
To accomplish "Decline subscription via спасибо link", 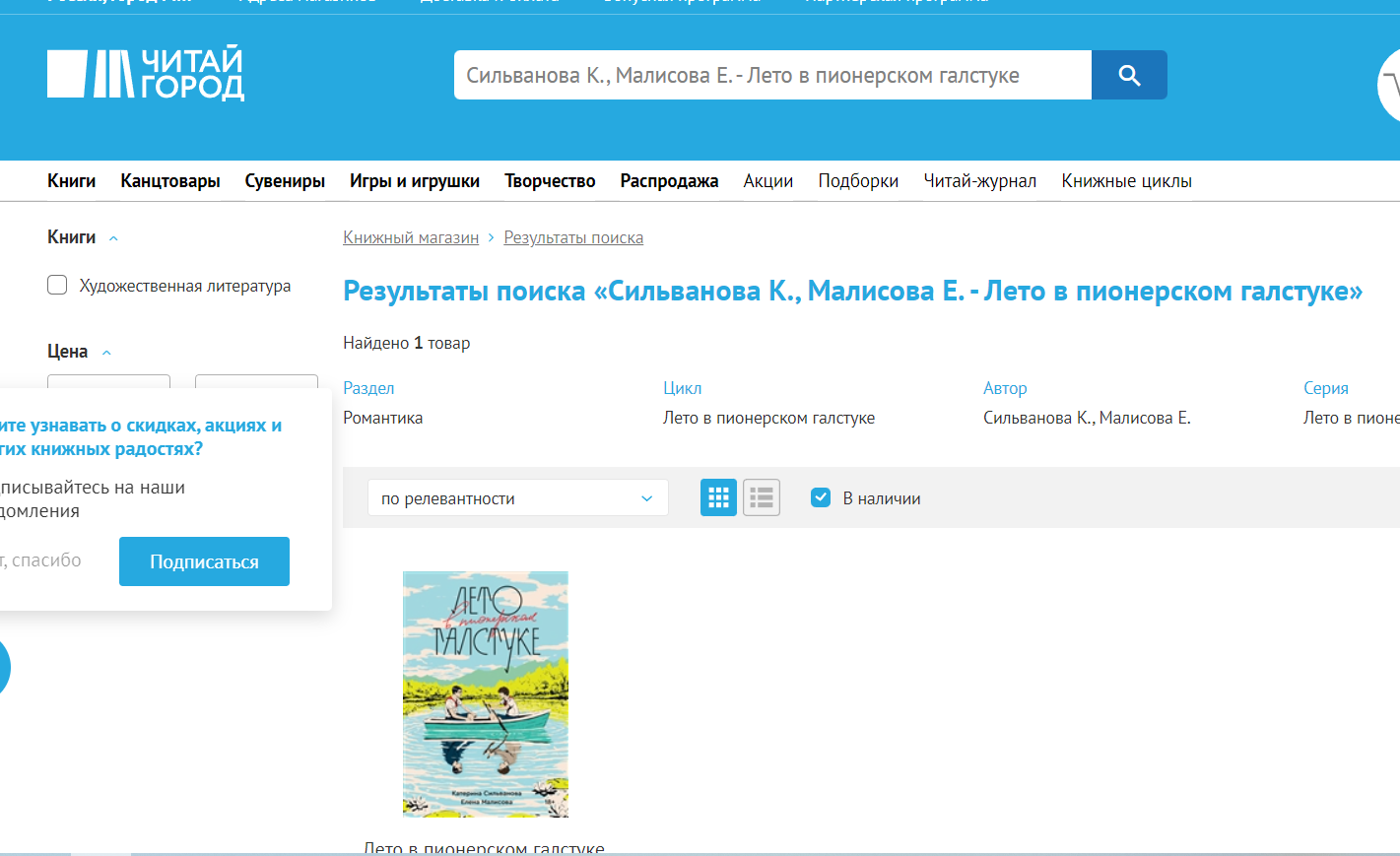I will [40, 560].
